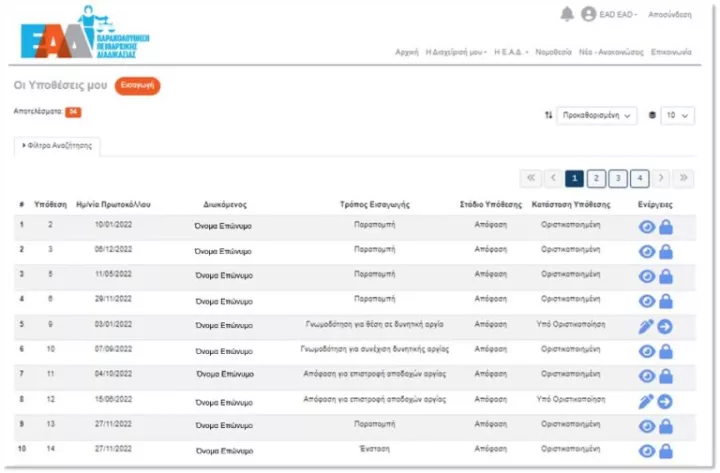720x473 pixels.
Task: Click the lock icon for case 2
Action: (x=665, y=227)
